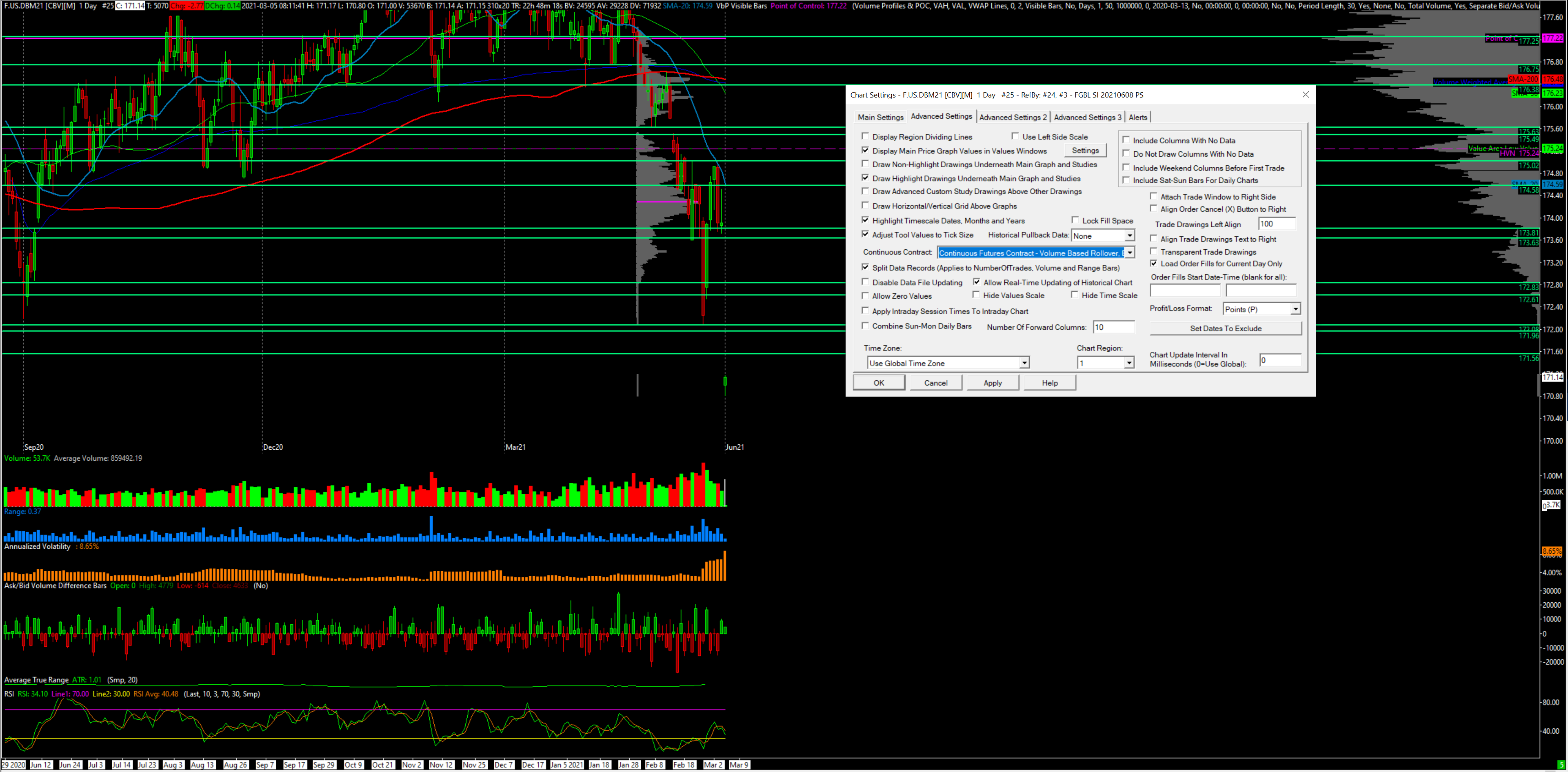1568x772 pixels.
Task: Open the Advanced Settings 2 tab
Action: pyautogui.click(x=1013, y=118)
